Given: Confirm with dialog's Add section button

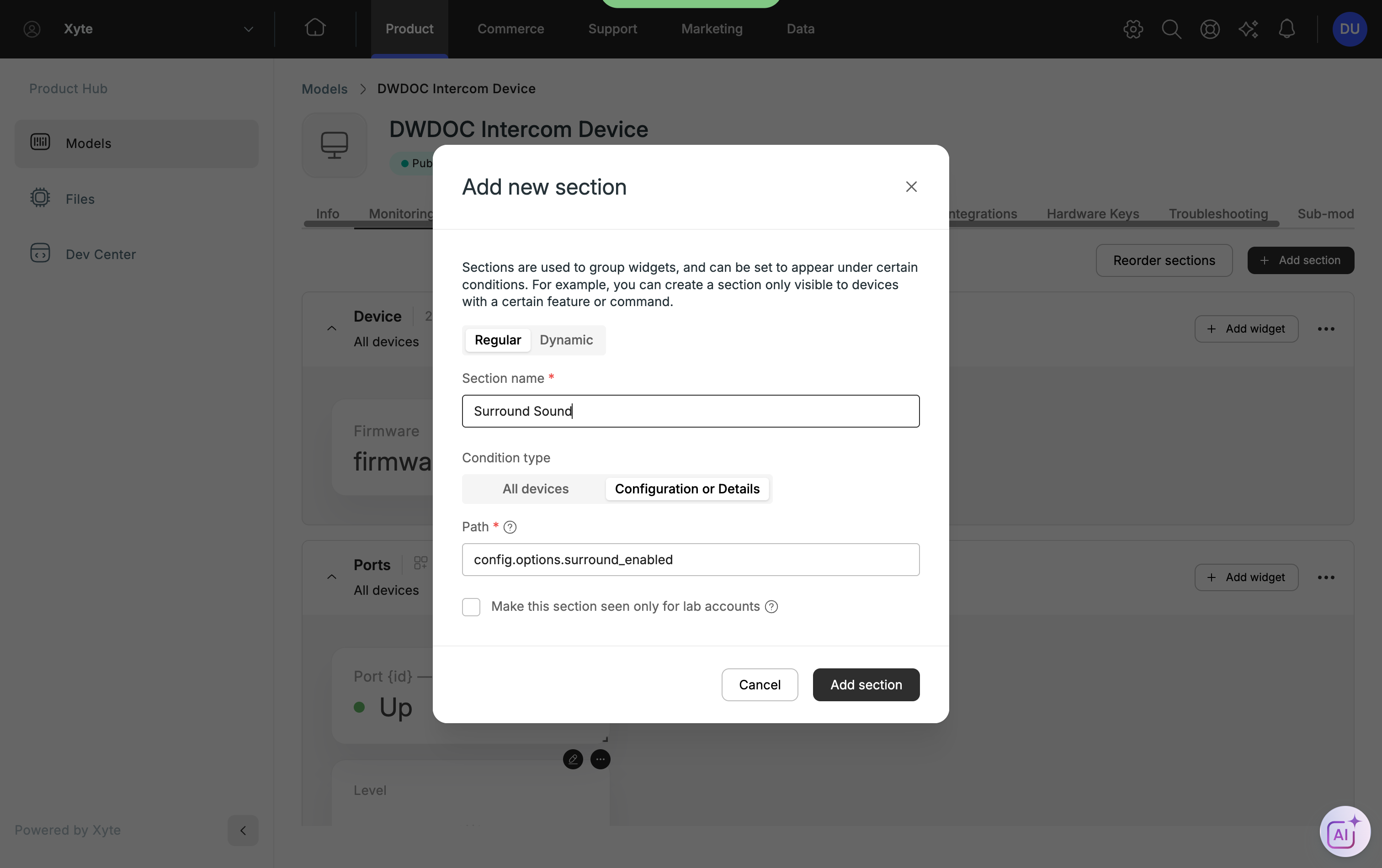Looking at the screenshot, I should tap(866, 685).
